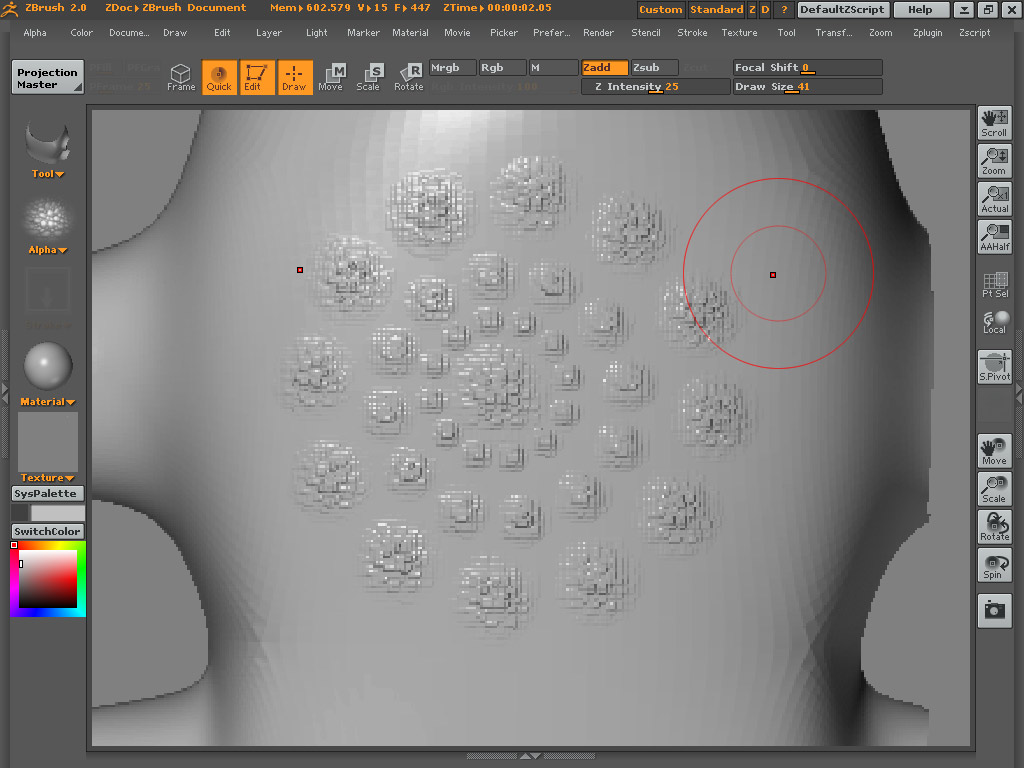Click the Help button
The height and width of the screenshot is (768, 1024).
(x=920, y=9)
